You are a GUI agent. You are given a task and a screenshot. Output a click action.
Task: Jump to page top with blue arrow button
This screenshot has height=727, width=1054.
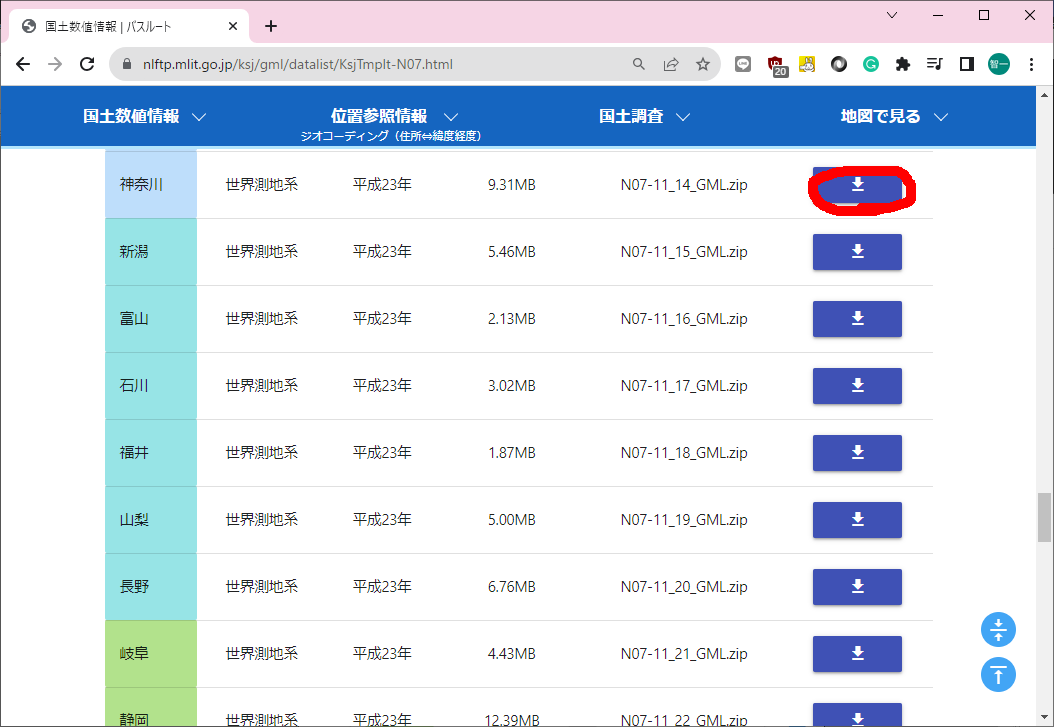[x=998, y=674]
